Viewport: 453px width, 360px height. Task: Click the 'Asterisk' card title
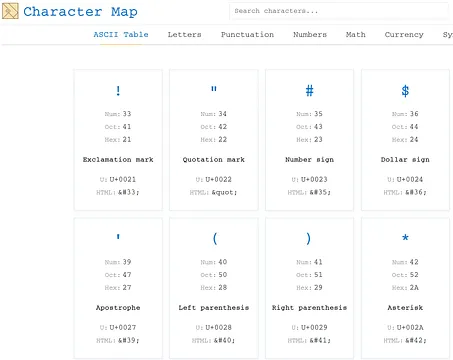(405, 308)
